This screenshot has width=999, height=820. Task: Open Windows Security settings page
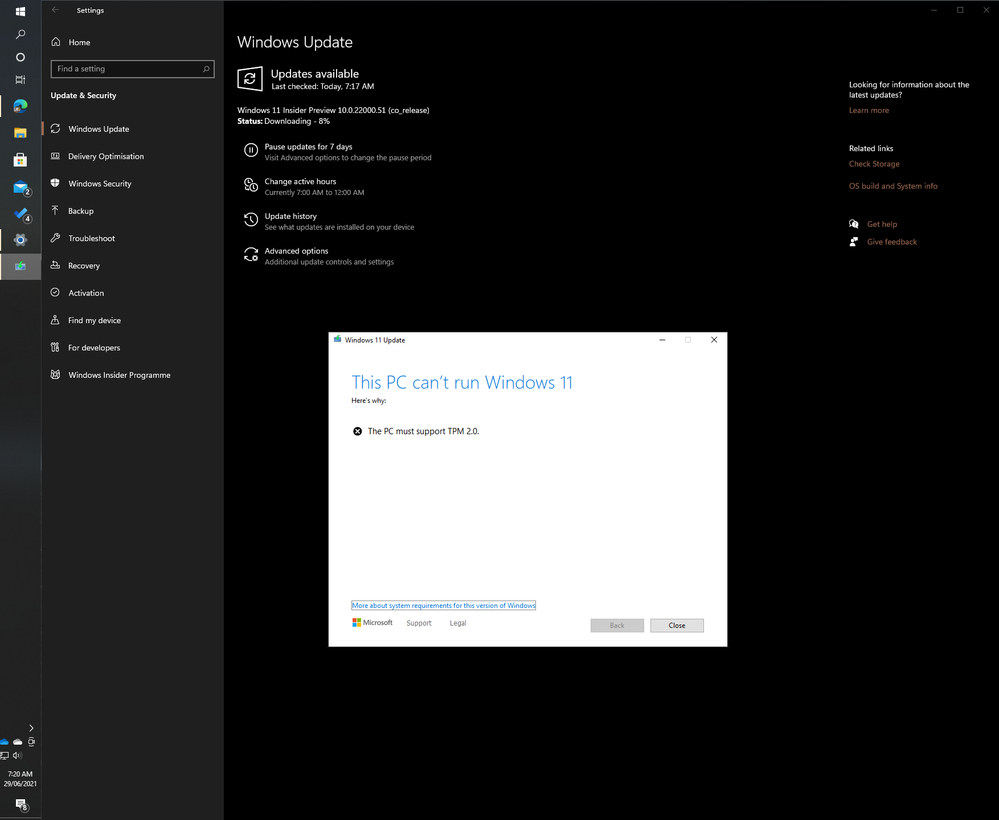pos(133,183)
